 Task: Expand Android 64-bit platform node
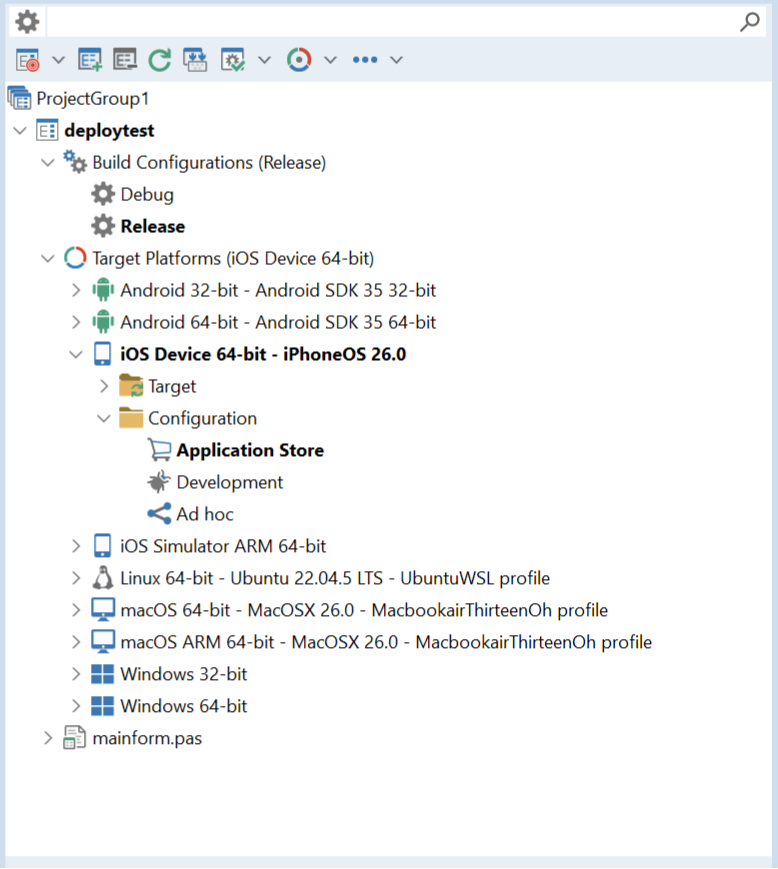click(76, 323)
